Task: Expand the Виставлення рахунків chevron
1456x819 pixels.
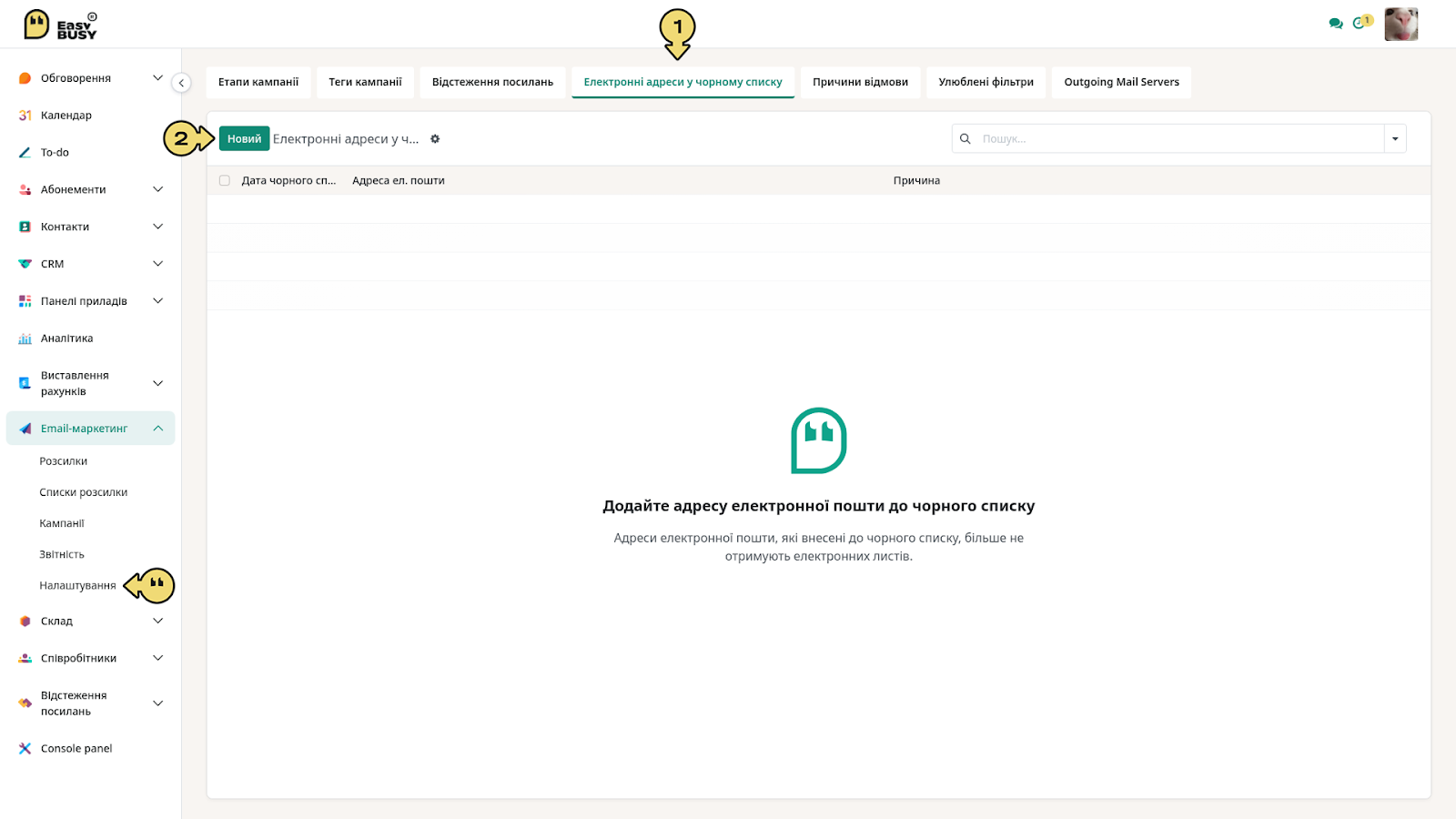Action: click(157, 383)
